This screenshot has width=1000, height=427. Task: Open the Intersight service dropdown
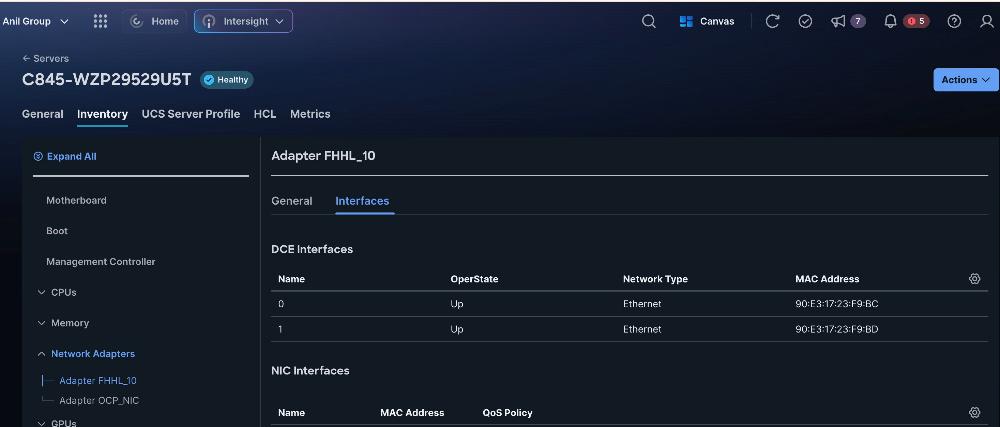tap(244, 21)
